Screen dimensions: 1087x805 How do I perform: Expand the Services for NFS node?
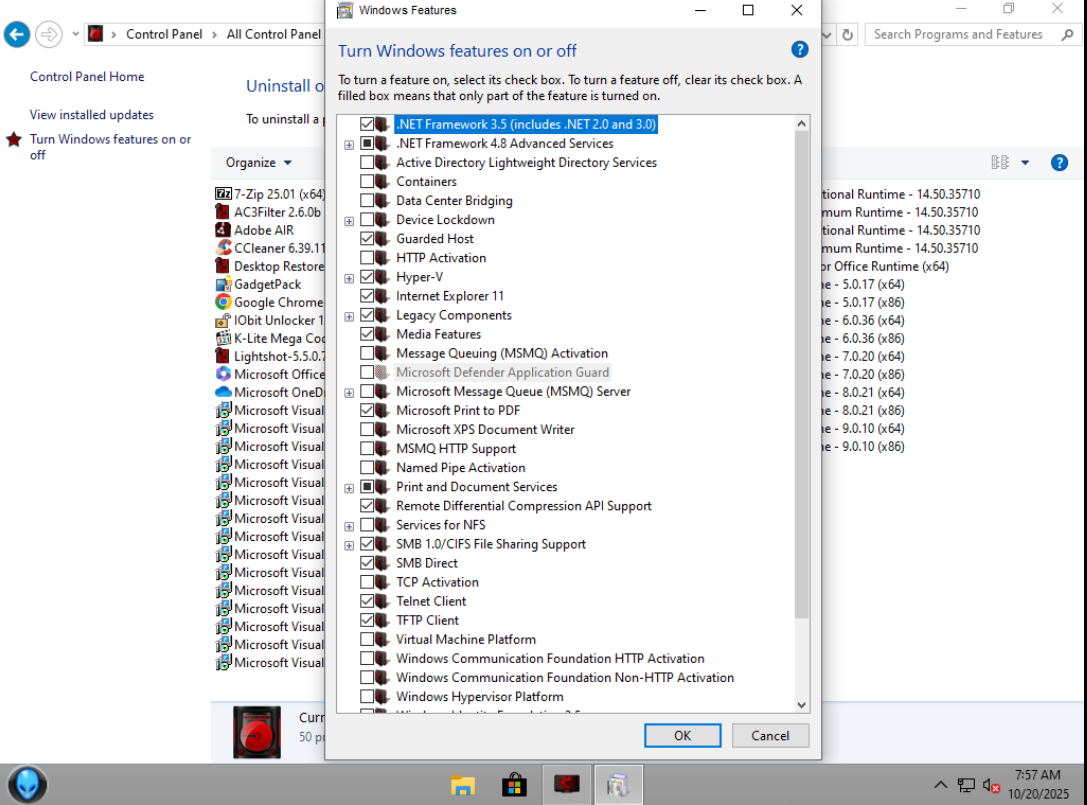[x=349, y=526]
